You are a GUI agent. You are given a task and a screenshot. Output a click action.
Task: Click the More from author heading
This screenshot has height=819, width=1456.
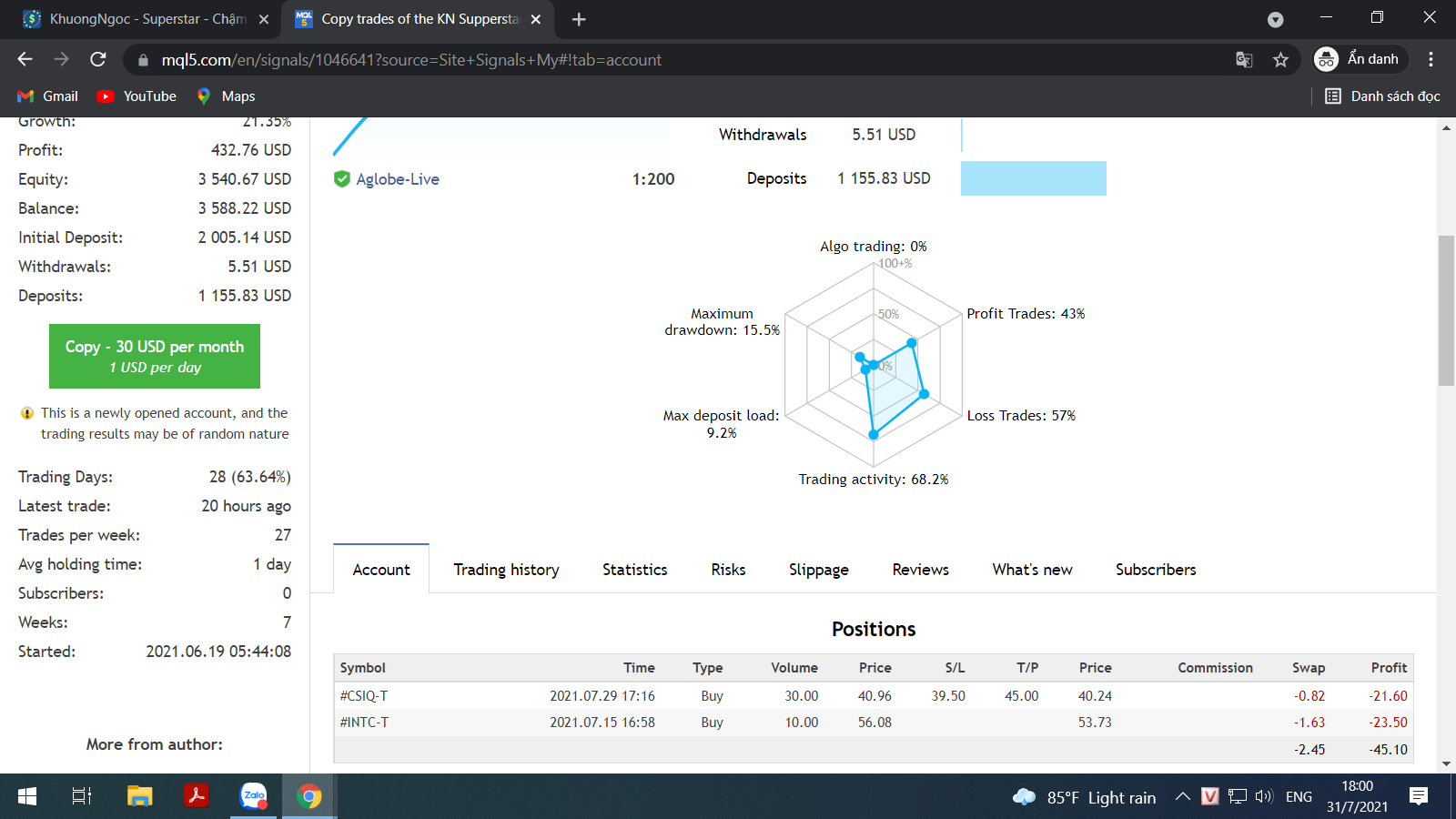point(155,744)
